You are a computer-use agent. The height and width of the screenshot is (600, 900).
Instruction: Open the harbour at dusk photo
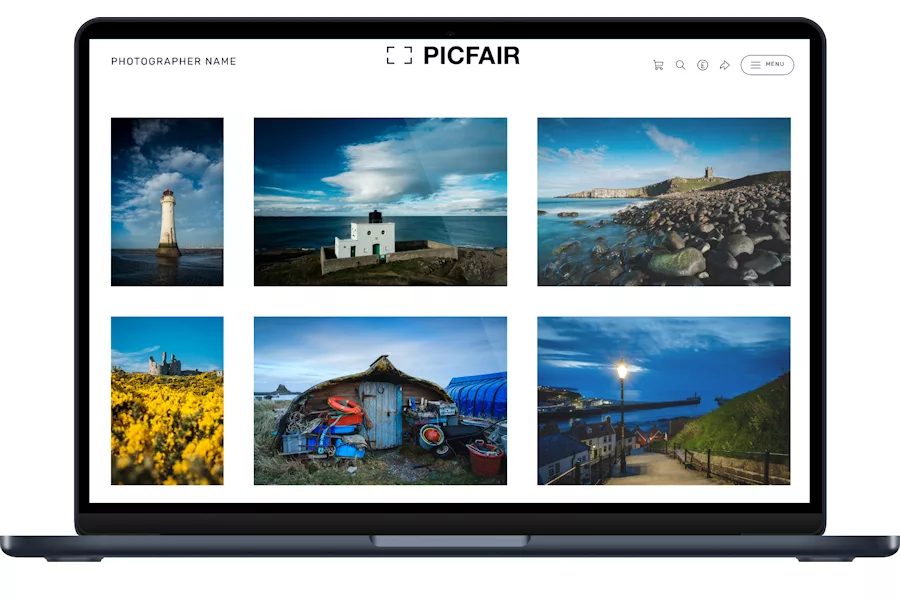(663, 400)
